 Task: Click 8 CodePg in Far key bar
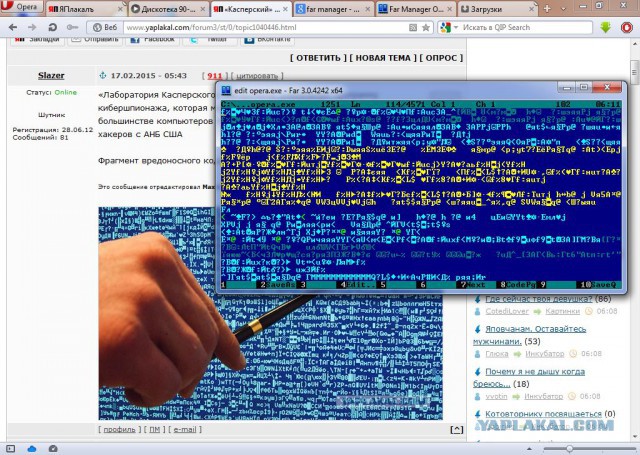(518, 284)
